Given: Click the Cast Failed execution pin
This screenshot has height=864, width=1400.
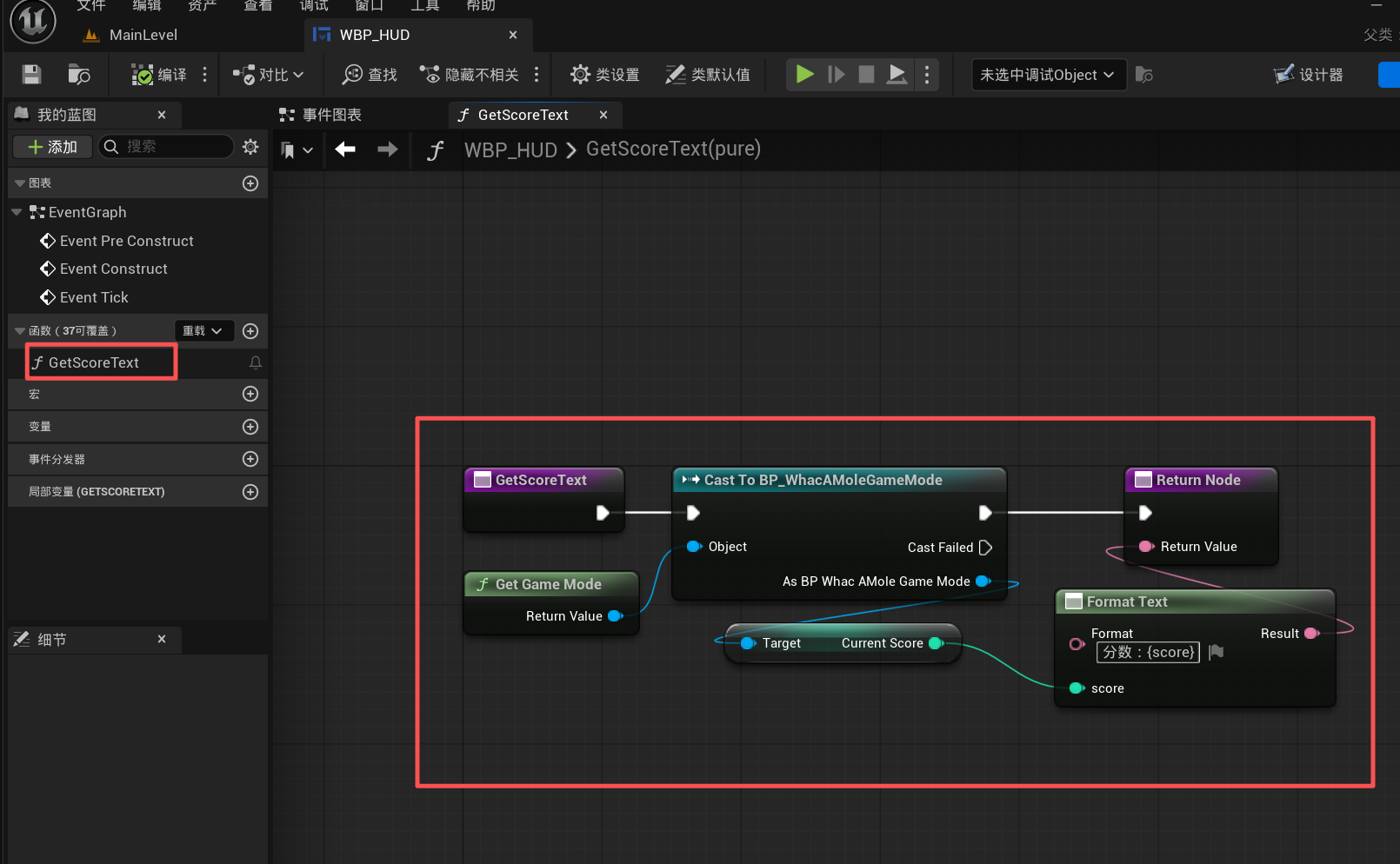Looking at the screenshot, I should click(986, 548).
